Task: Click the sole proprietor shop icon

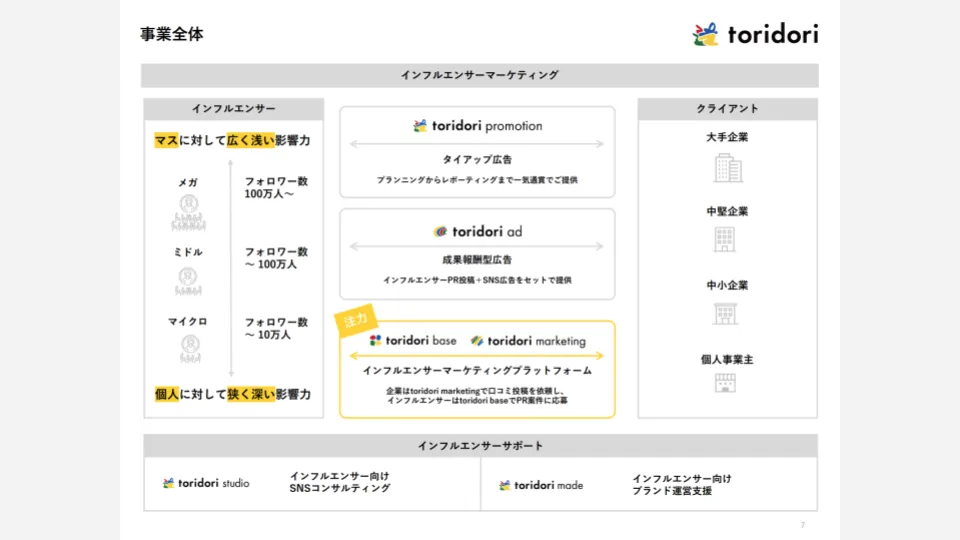Action: coord(727,383)
